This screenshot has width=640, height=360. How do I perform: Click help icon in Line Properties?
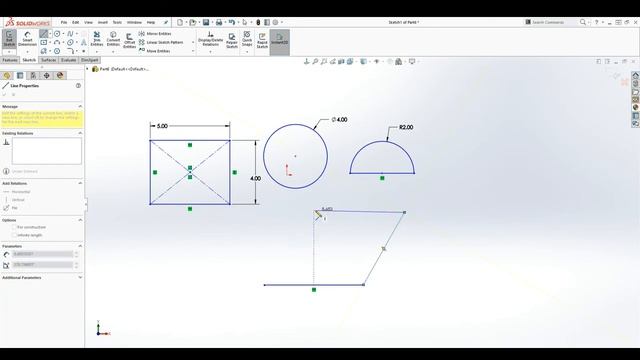click(x=78, y=86)
